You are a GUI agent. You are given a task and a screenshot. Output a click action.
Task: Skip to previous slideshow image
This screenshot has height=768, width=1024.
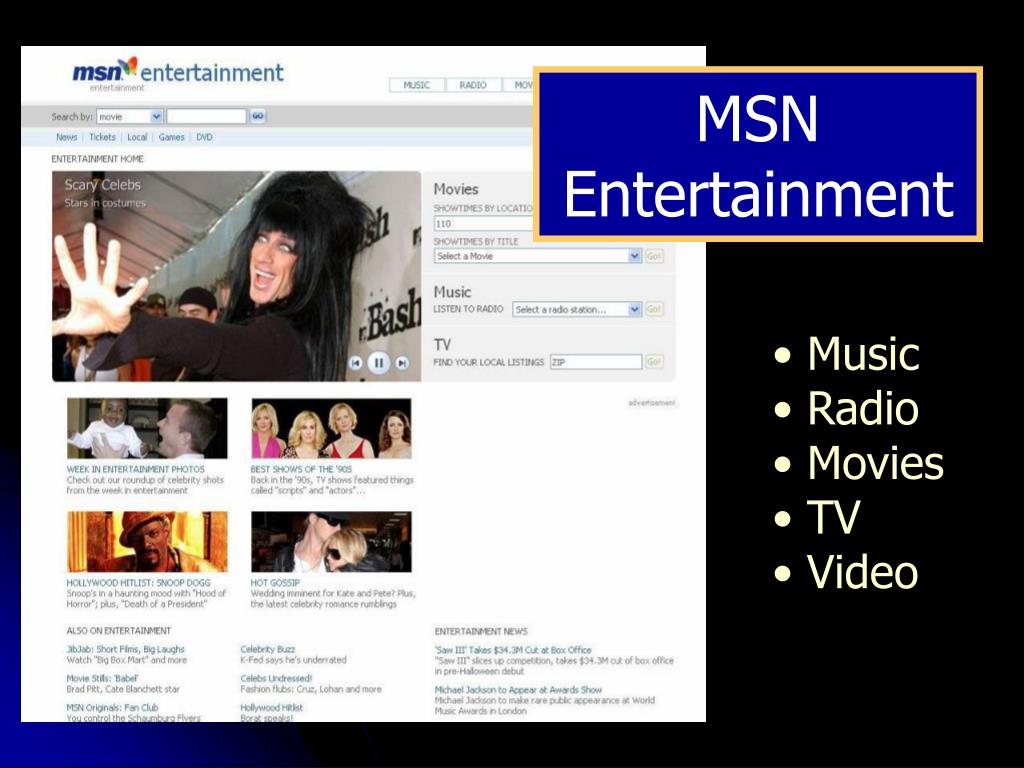click(x=355, y=363)
